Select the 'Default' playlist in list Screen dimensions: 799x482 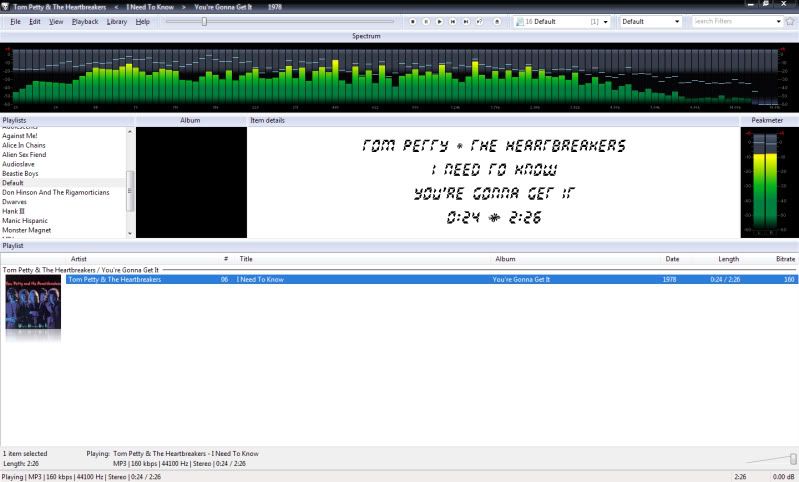click(x=13, y=183)
